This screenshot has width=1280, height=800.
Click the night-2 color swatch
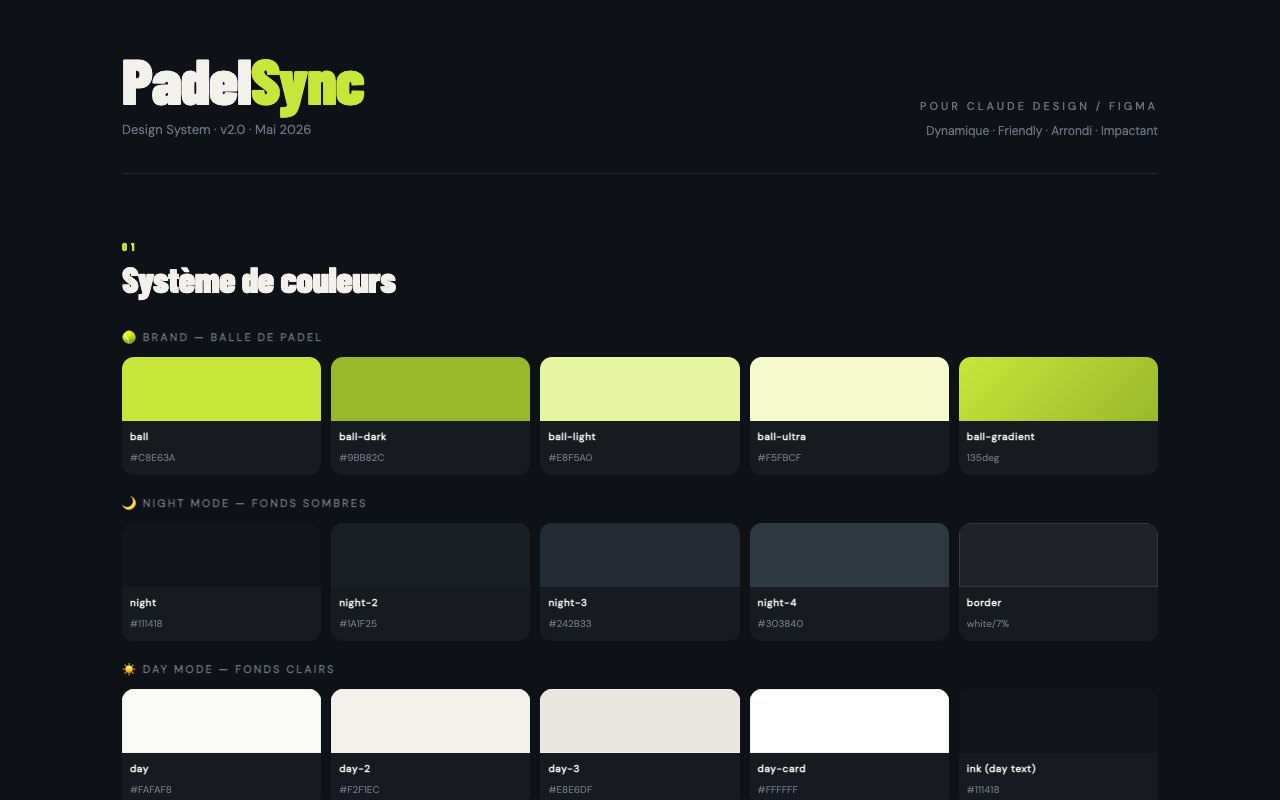pos(430,555)
